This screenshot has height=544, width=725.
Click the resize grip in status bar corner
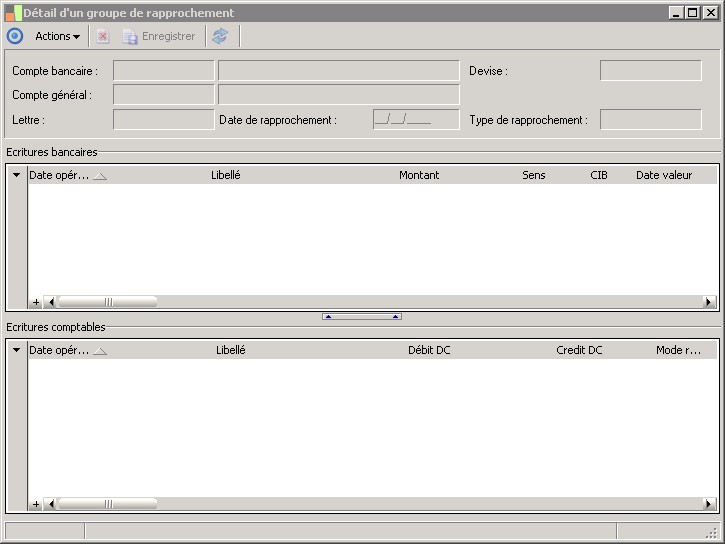click(x=712, y=533)
